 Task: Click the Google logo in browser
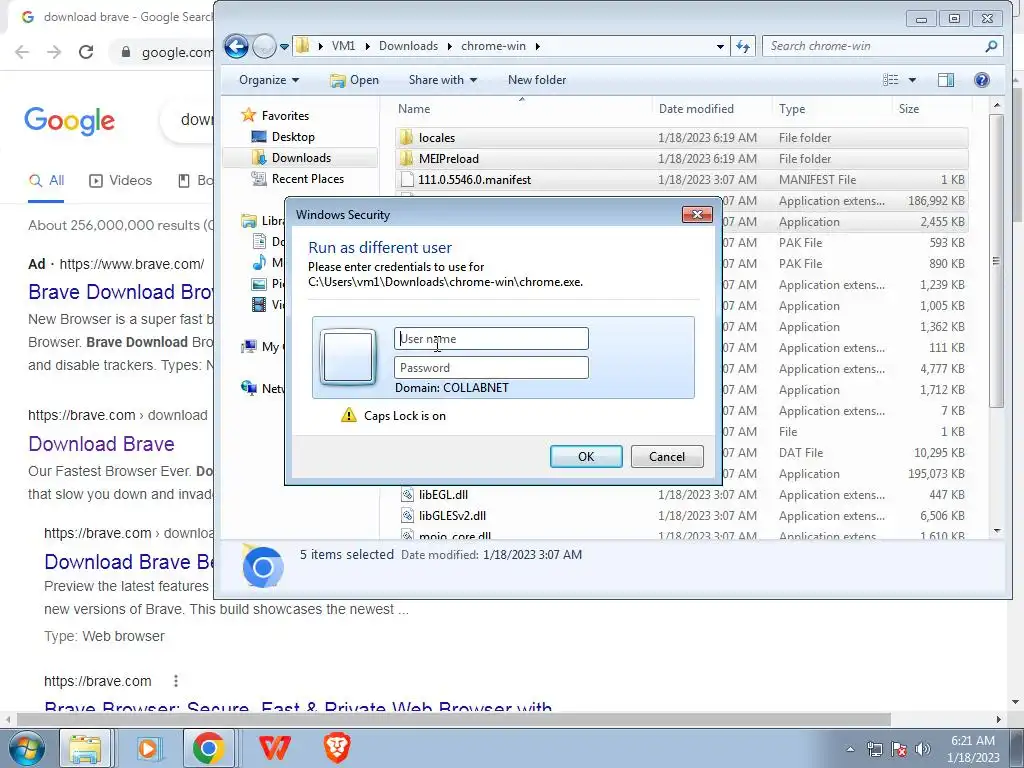(x=69, y=121)
